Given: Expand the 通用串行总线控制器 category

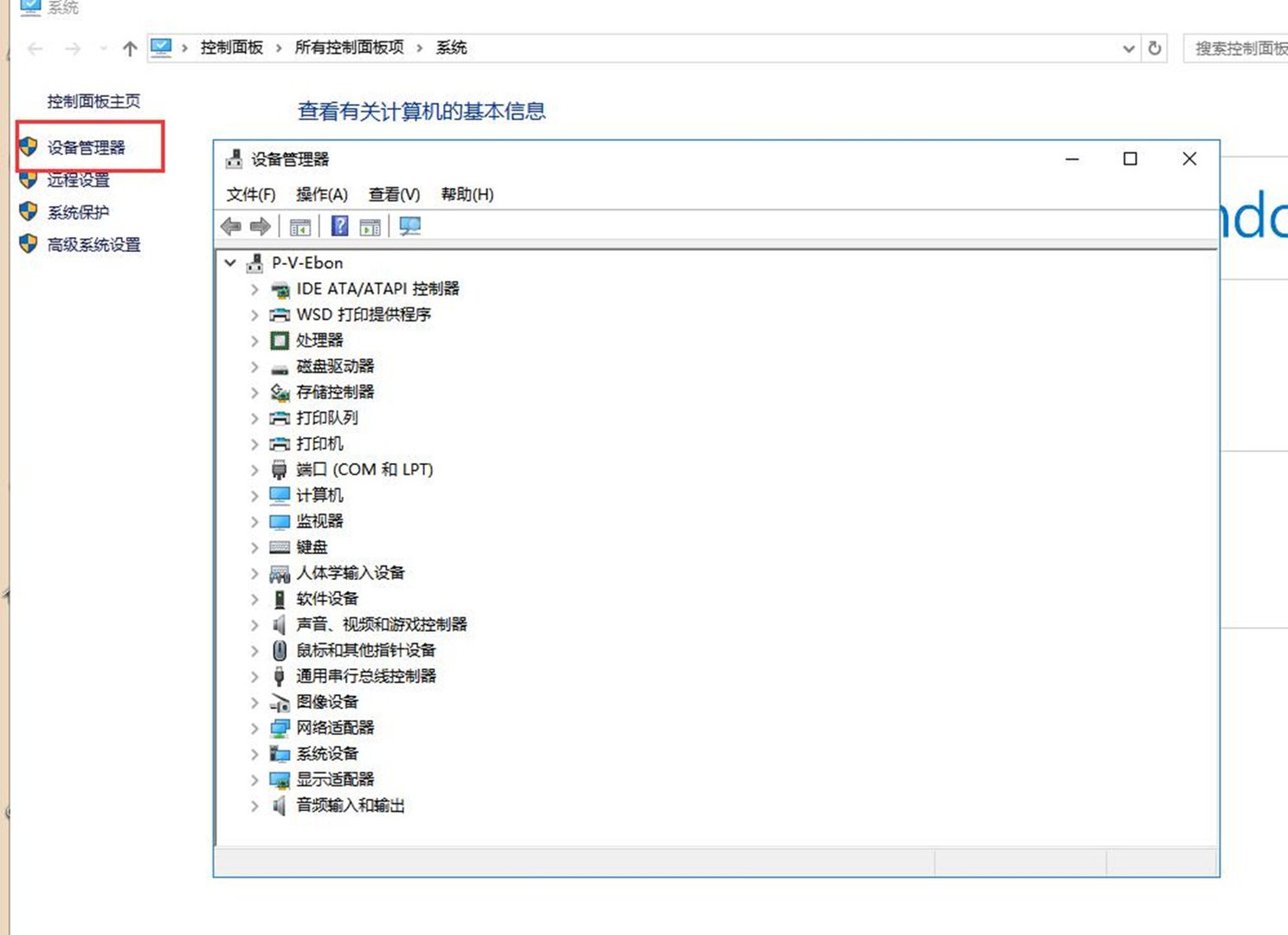Looking at the screenshot, I should pyautogui.click(x=254, y=676).
